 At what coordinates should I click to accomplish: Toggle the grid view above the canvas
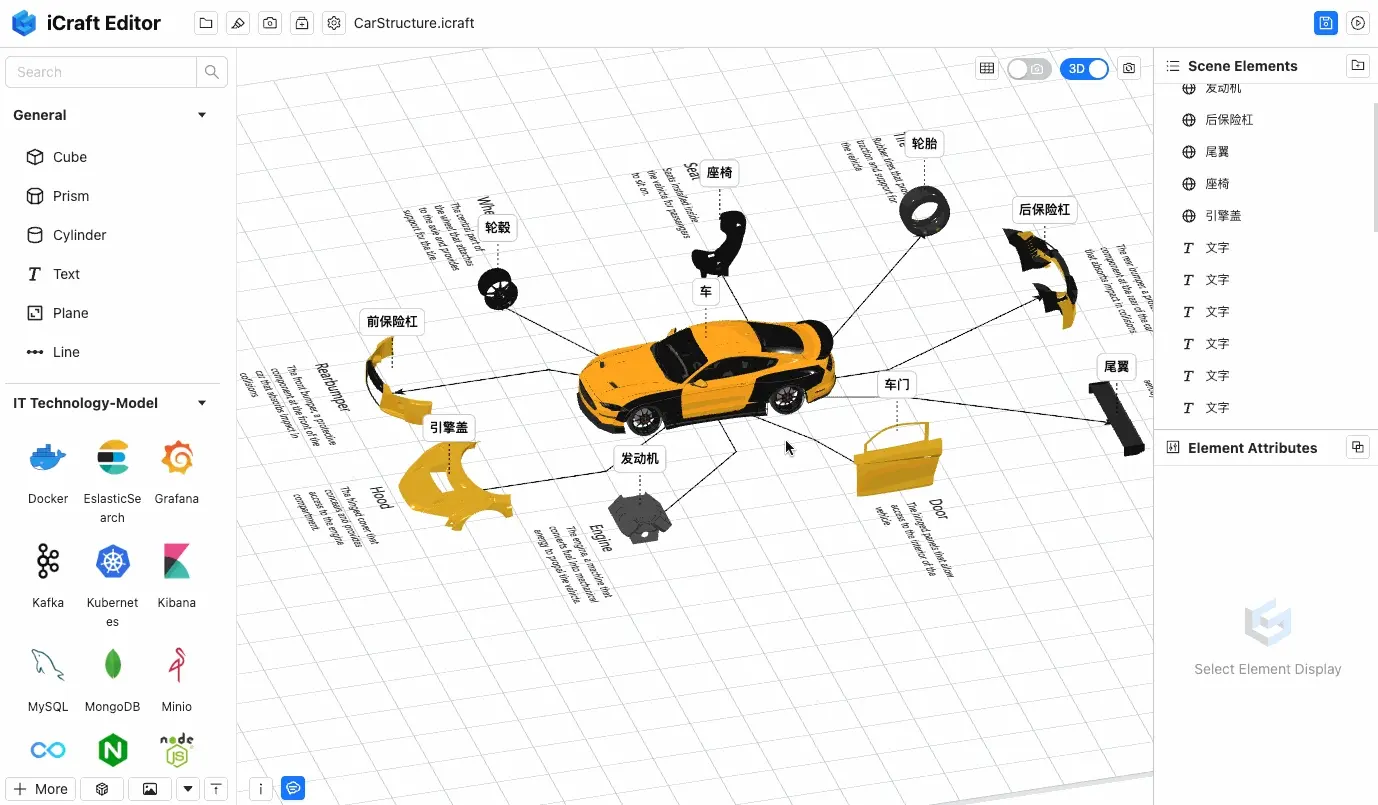point(987,68)
